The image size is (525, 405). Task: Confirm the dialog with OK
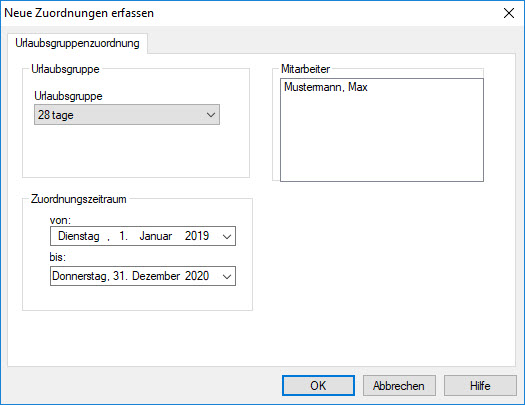(x=318, y=386)
